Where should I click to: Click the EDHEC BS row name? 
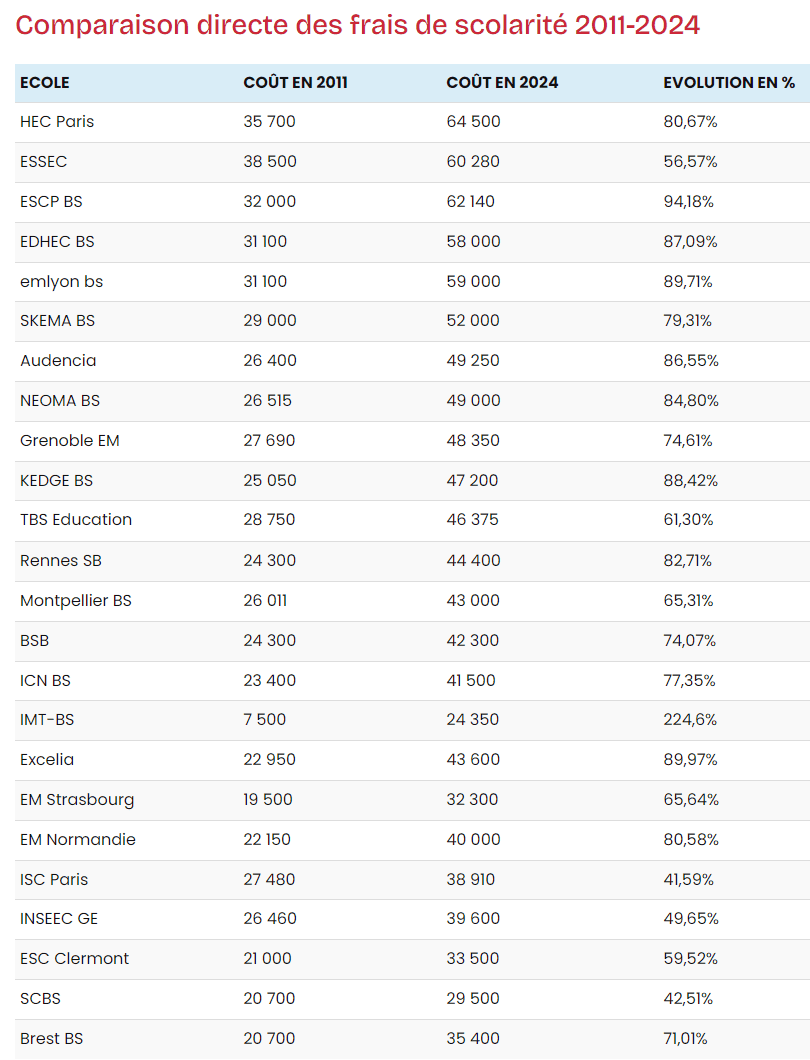tap(57, 241)
